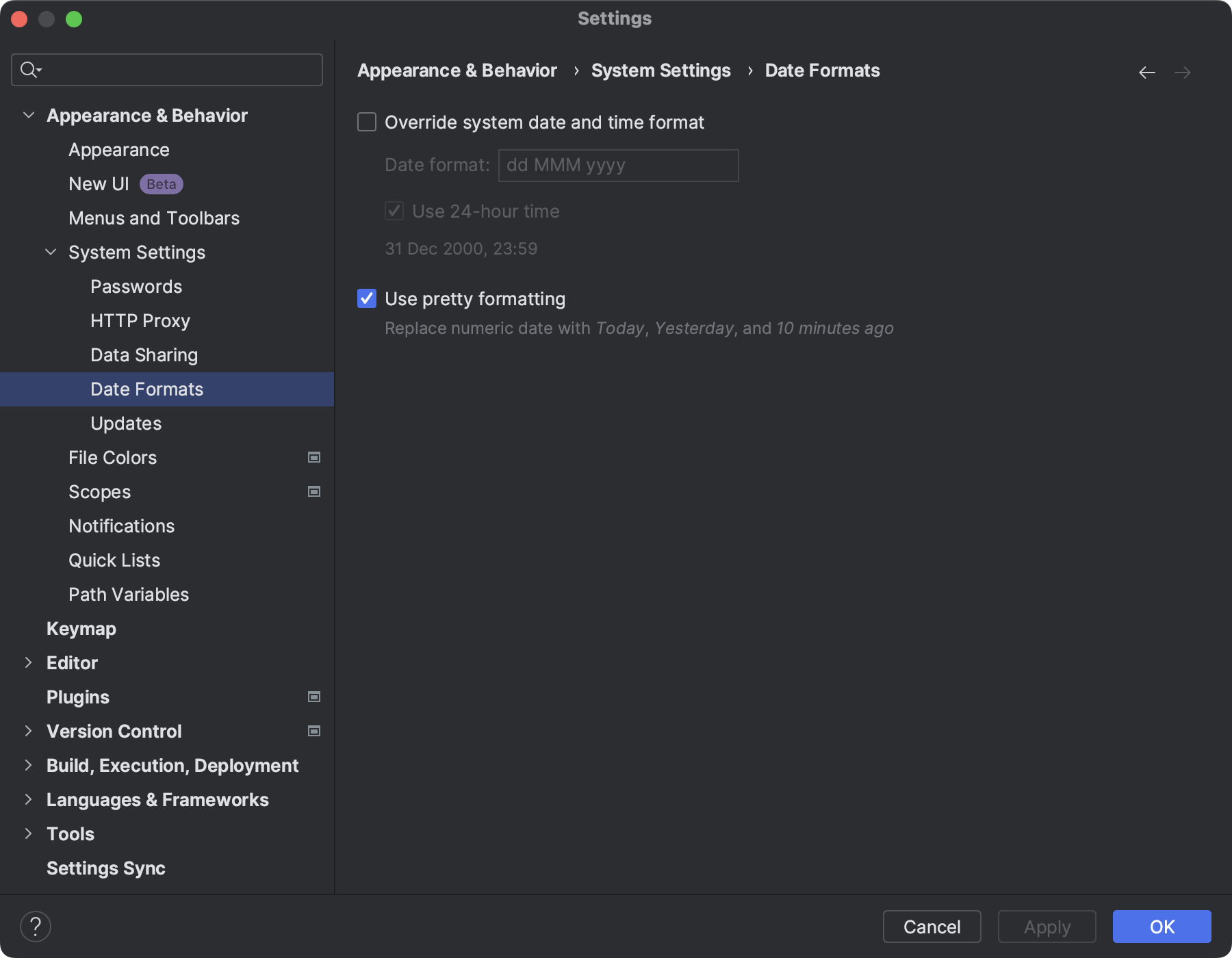This screenshot has width=1232, height=958.
Task: Open Appearance & Behavior from the breadcrumb
Action: 457,70
